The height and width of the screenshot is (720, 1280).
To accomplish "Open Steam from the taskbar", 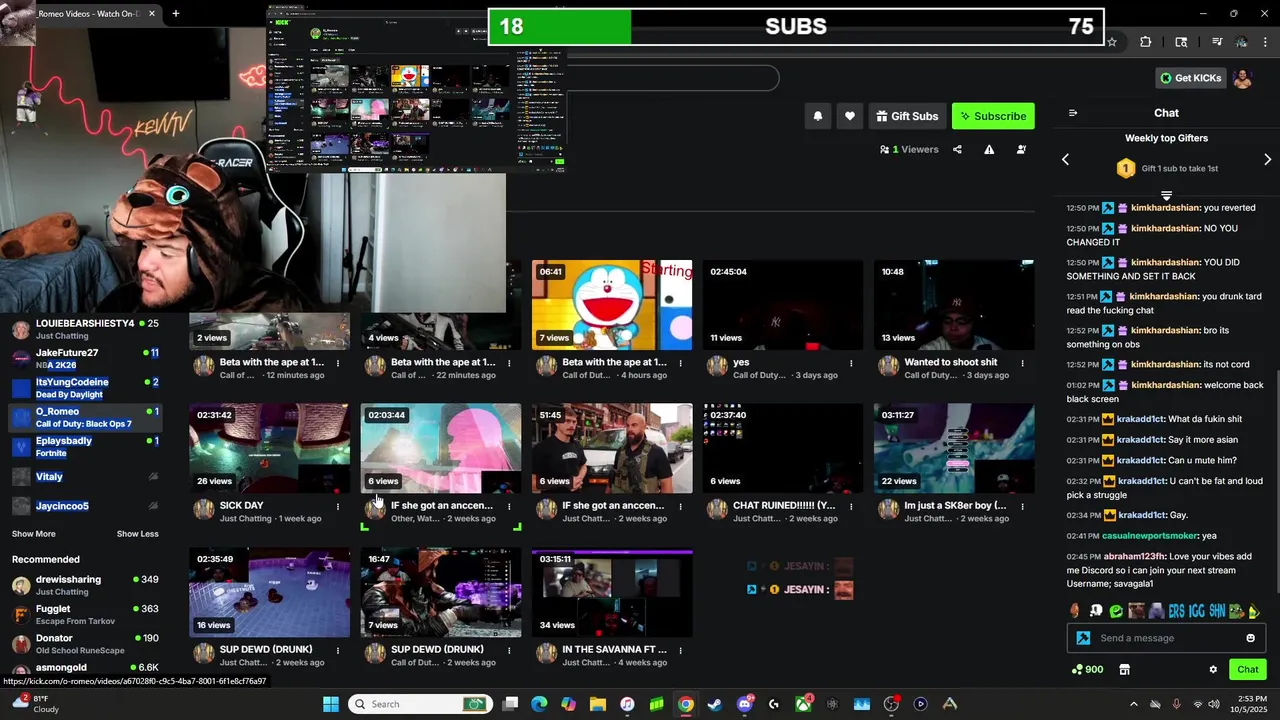I will (715, 704).
